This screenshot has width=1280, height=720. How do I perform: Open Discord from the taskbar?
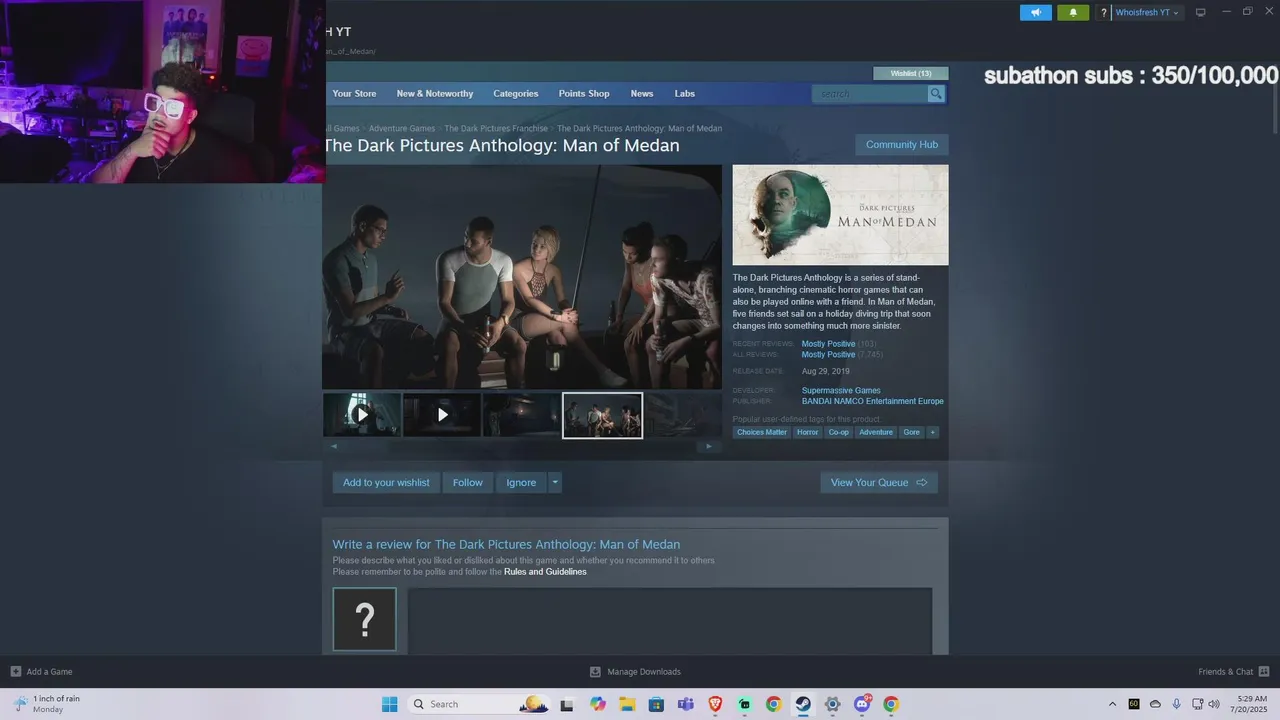862,704
